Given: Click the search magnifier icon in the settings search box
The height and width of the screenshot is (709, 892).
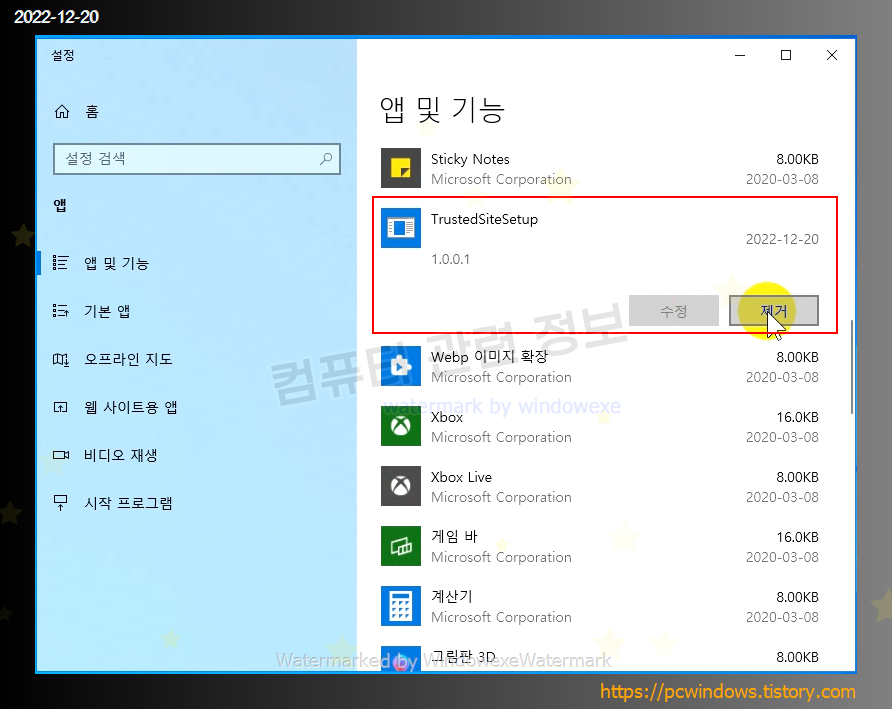Looking at the screenshot, I should click(326, 159).
